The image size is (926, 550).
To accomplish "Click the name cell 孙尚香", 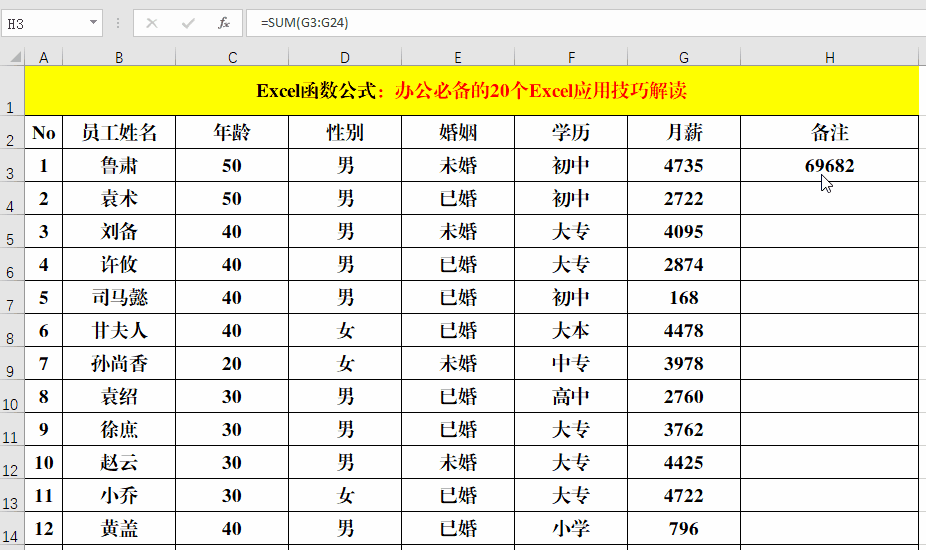I will coord(119,363).
